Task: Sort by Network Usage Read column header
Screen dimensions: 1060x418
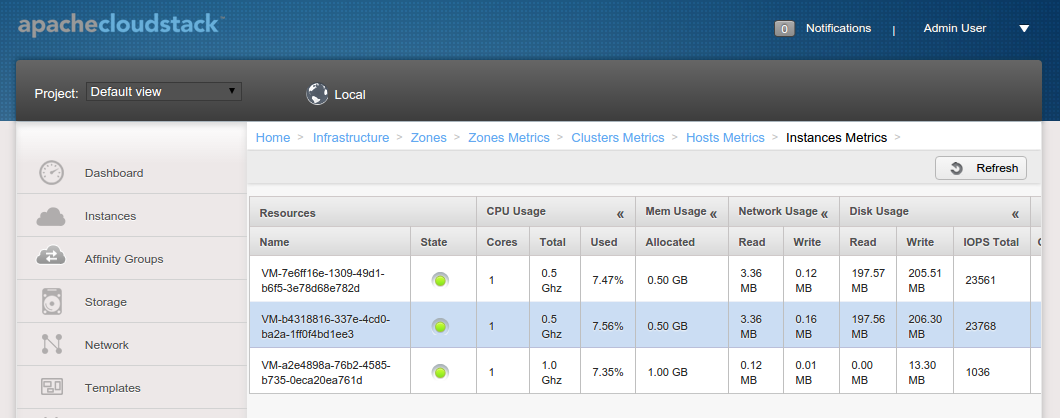Action: click(756, 241)
